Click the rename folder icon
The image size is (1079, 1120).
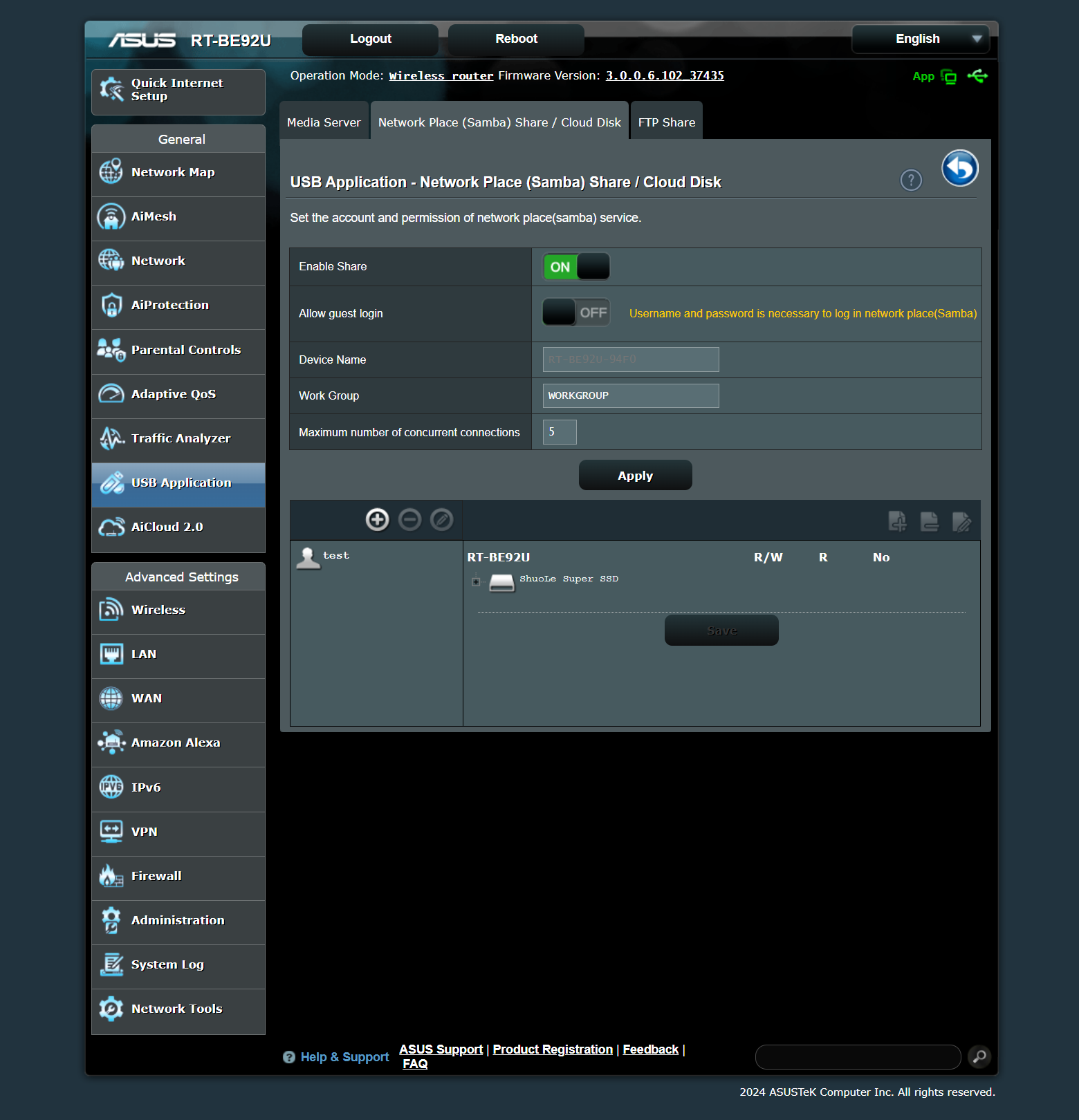tap(961, 521)
